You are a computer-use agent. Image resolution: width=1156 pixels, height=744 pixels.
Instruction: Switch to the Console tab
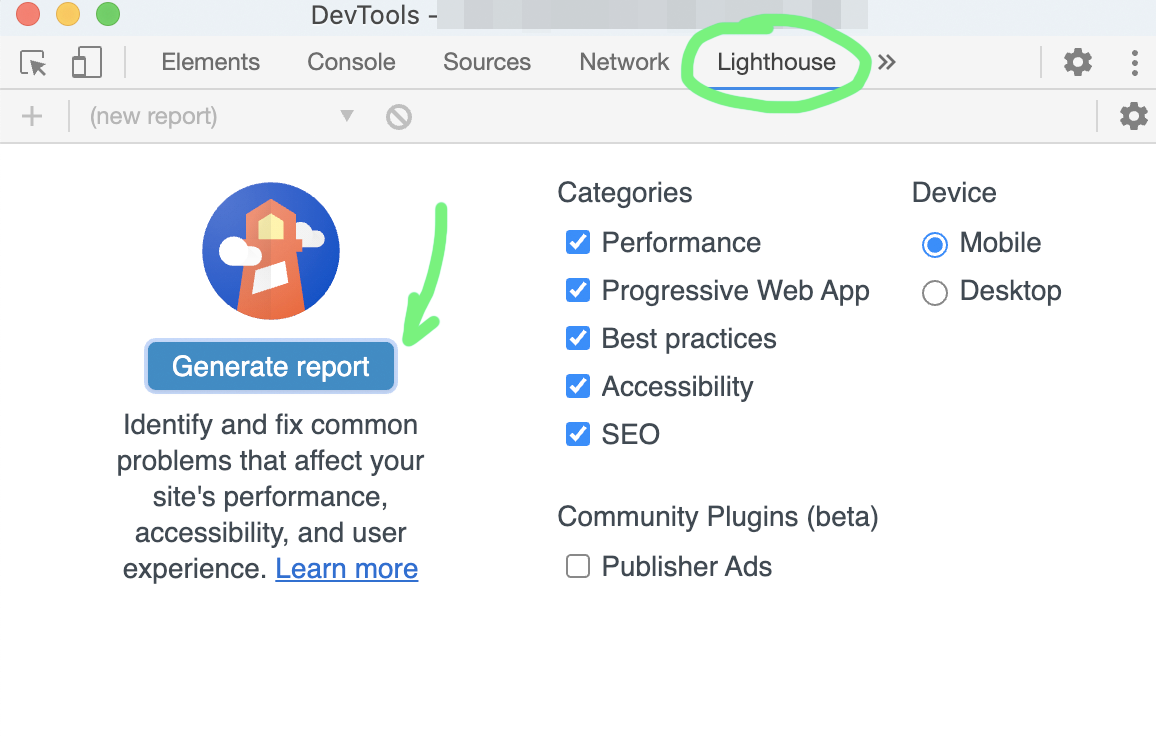click(351, 62)
